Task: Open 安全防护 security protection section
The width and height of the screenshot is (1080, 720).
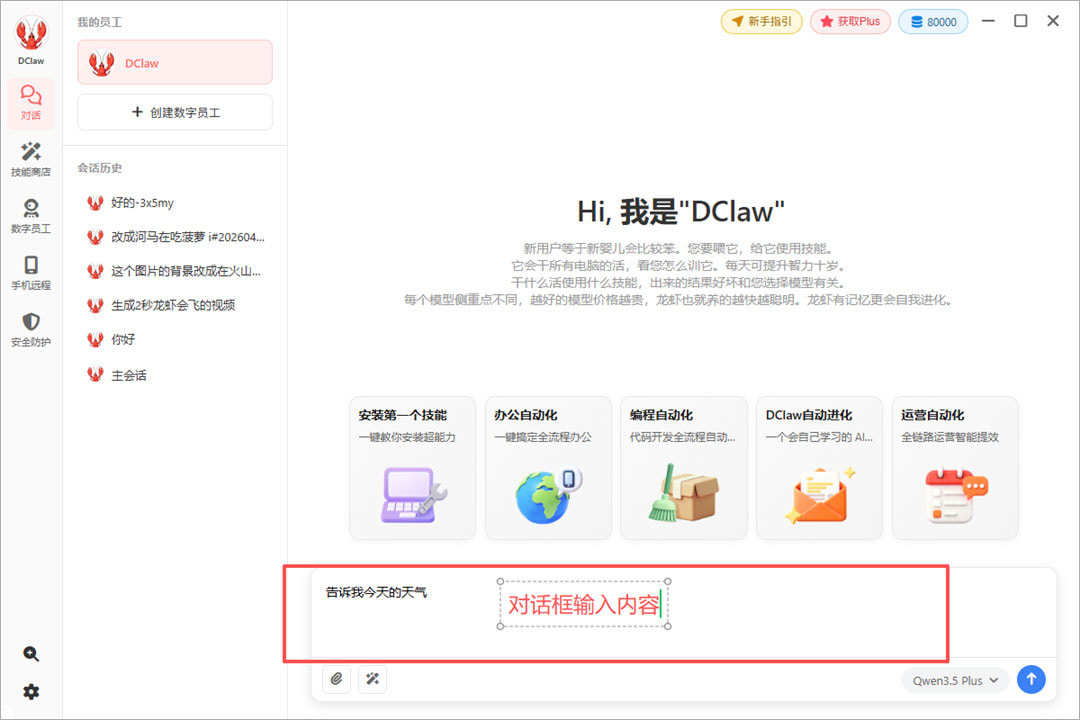Action: (31, 329)
